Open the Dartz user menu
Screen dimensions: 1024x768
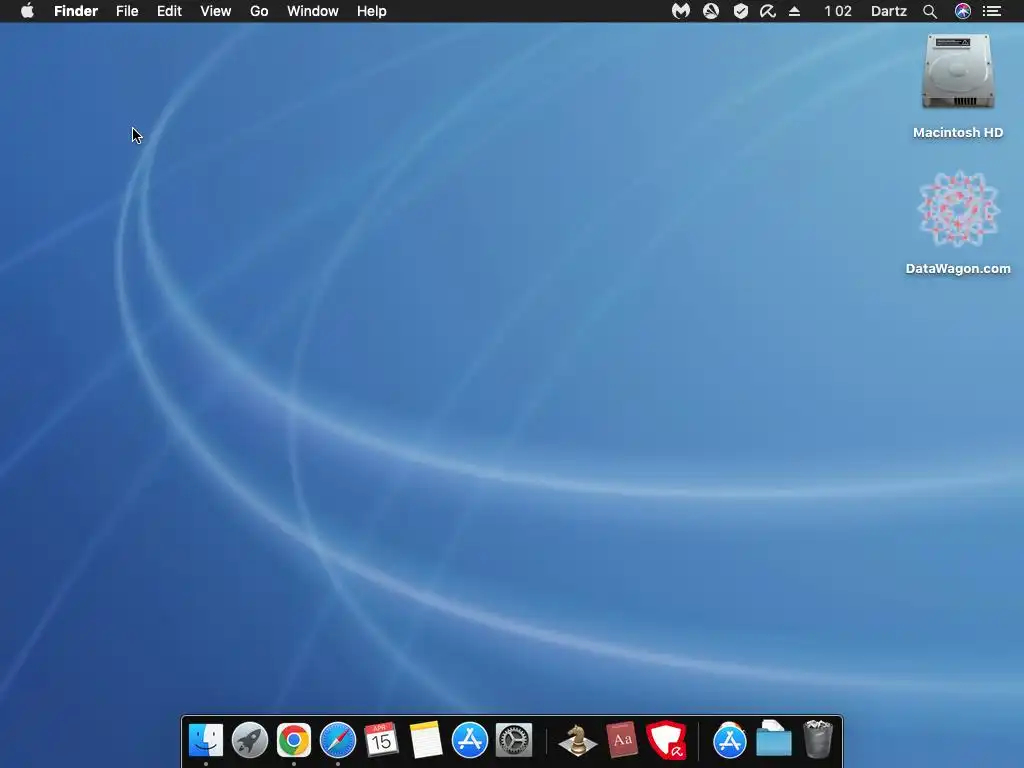889,11
